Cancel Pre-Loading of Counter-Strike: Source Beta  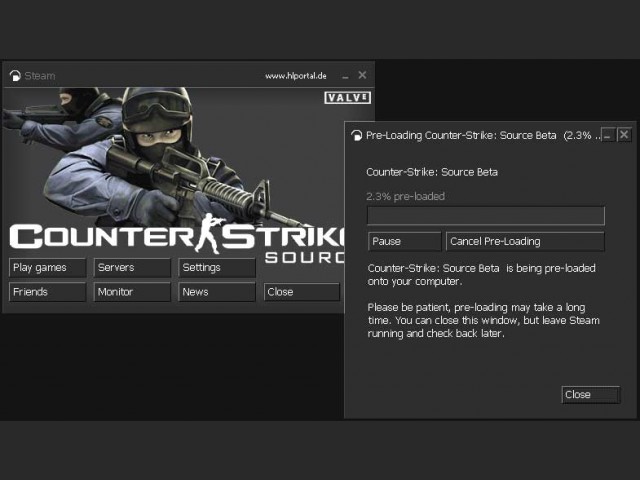(525, 241)
